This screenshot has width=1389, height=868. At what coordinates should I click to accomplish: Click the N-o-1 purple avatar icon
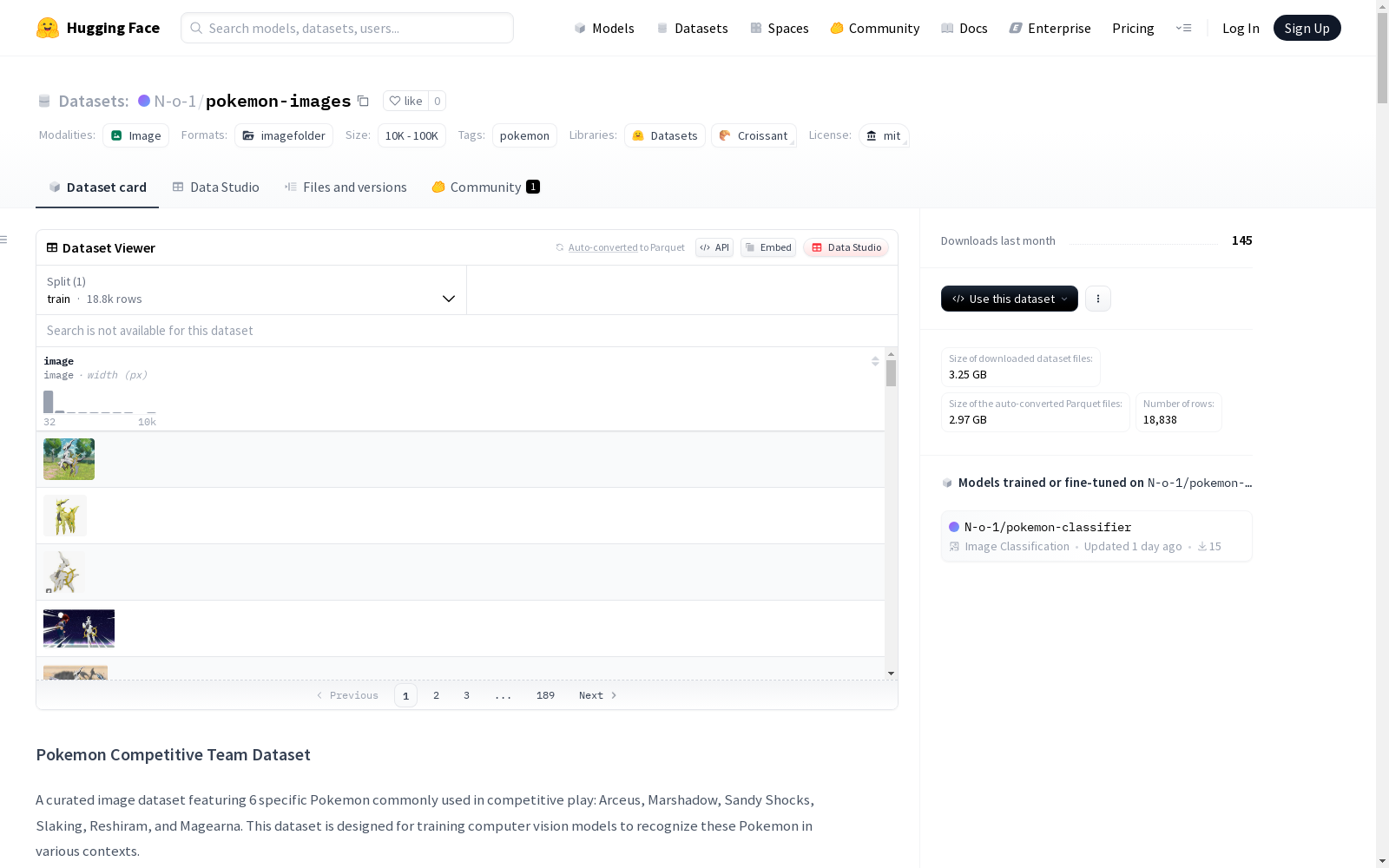tap(144, 101)
